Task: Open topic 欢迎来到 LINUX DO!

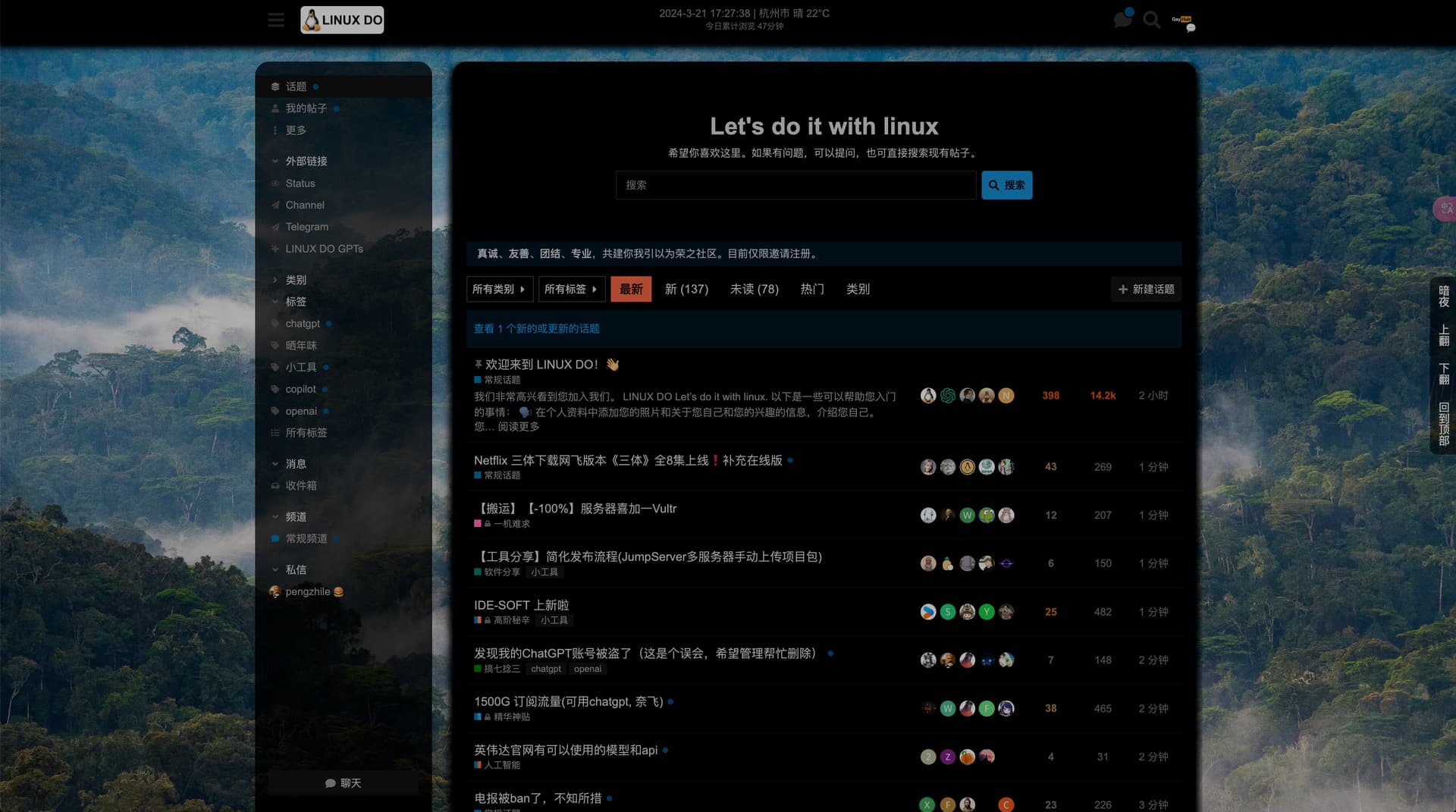Action: pos(541,365)
